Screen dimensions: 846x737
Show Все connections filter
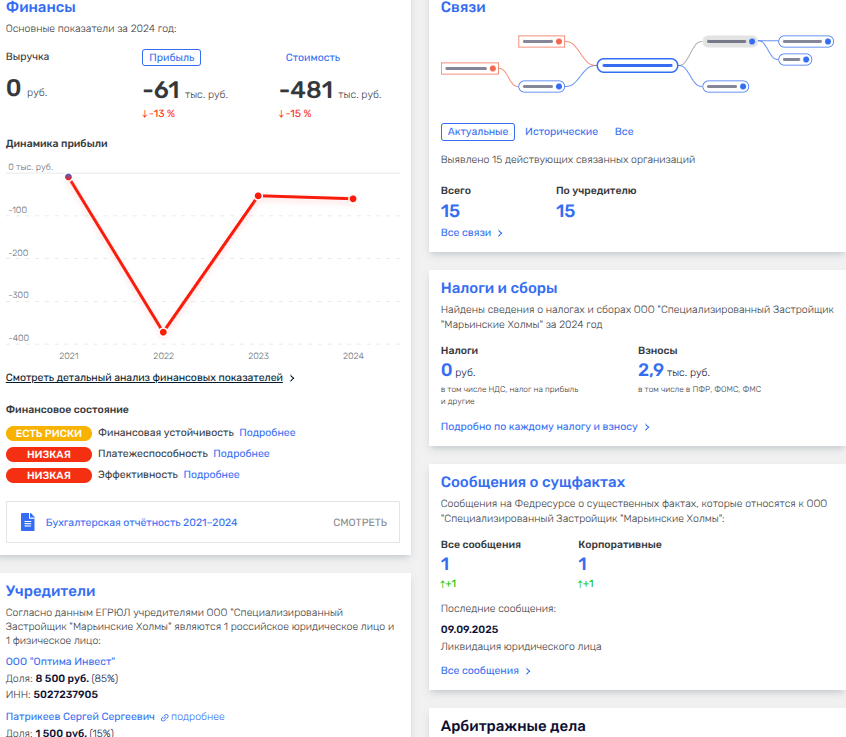pyautogui.click(x=624, y=132)
